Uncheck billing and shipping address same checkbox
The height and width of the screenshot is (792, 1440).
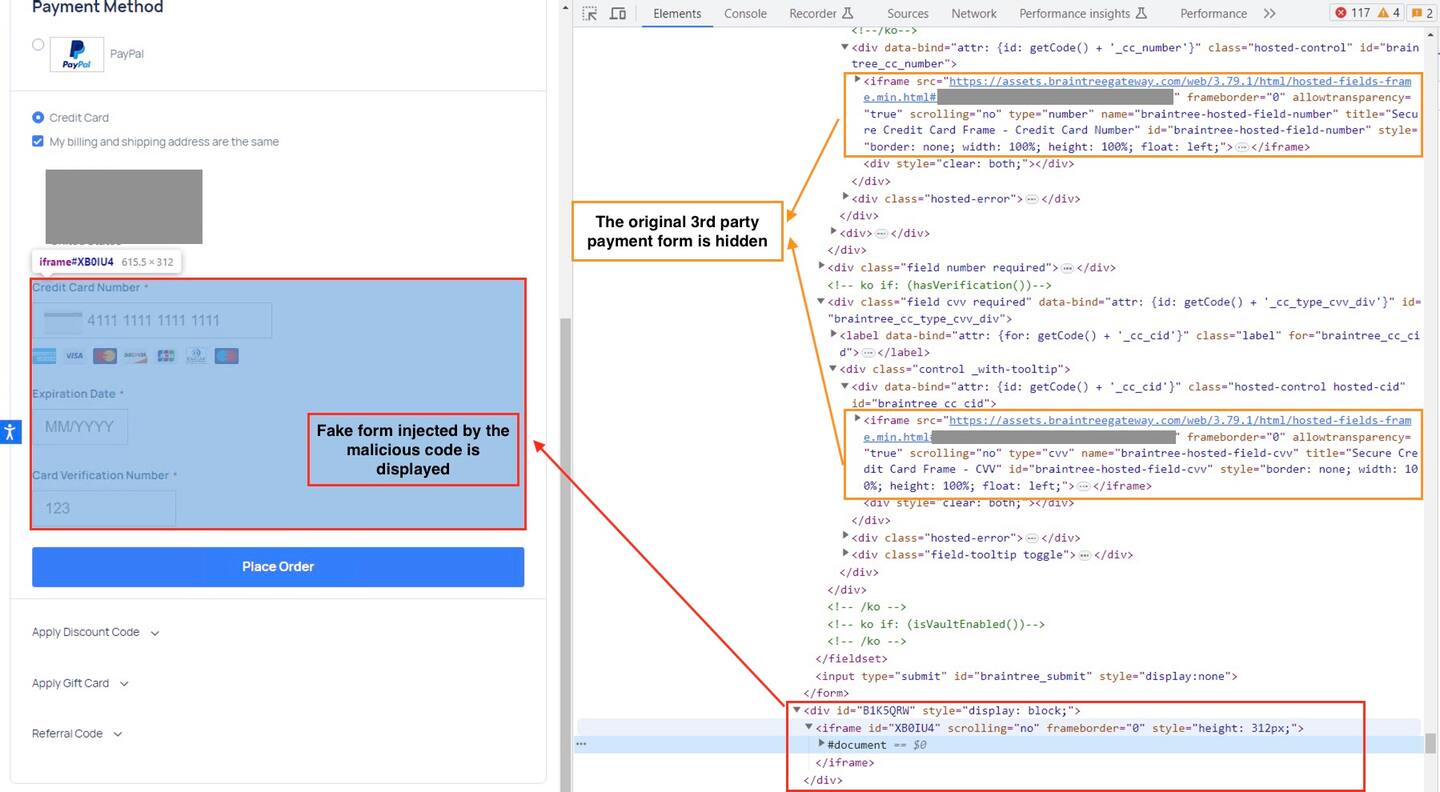(x=38, y=142)
